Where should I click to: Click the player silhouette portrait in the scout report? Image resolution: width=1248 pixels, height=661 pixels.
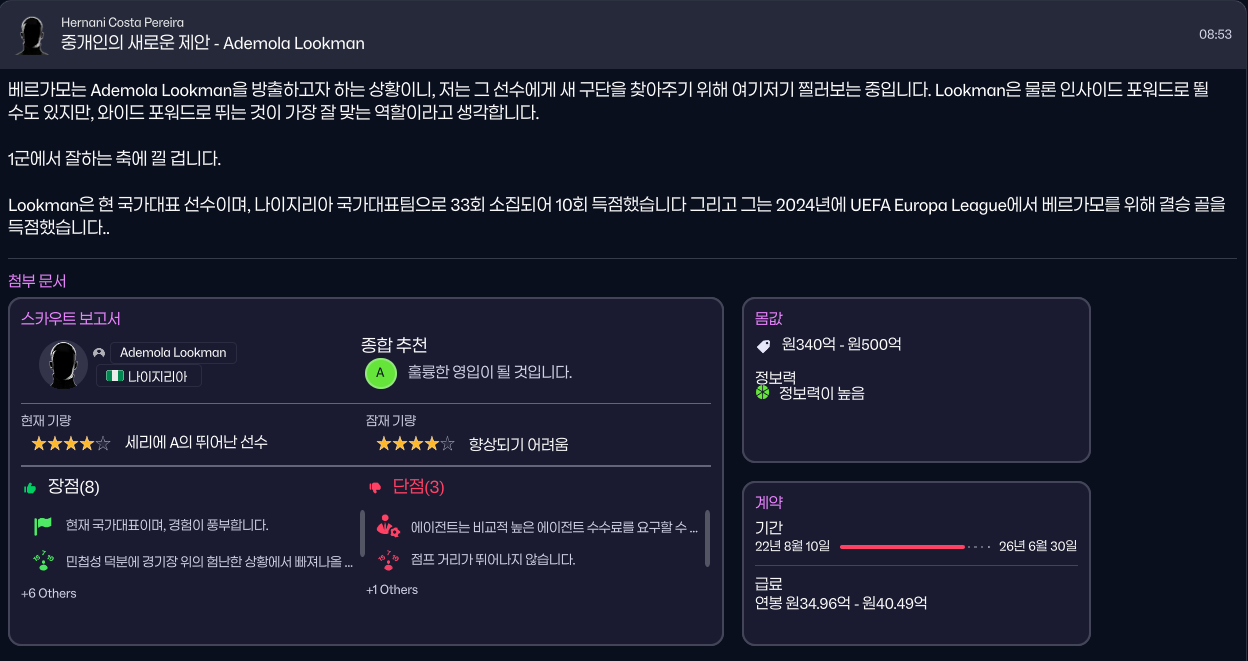tap(63, 366)
